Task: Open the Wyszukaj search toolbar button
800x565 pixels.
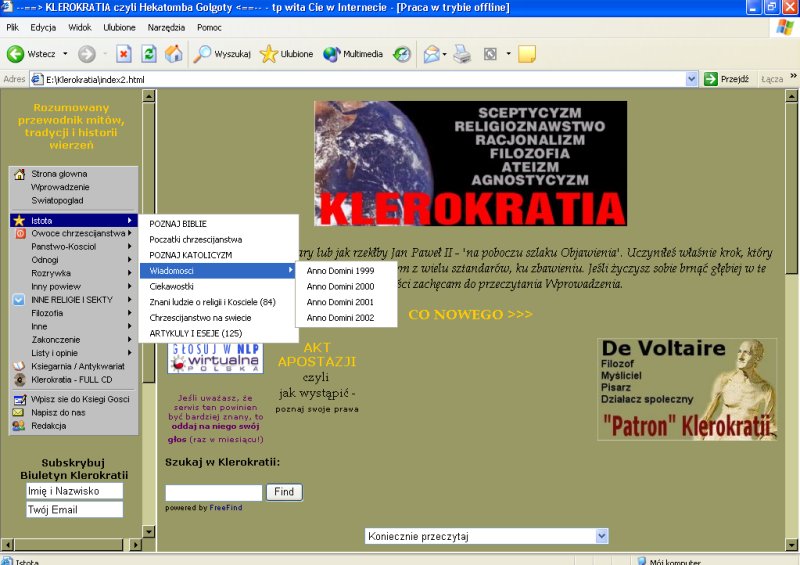Action: (x=222, y=54)
